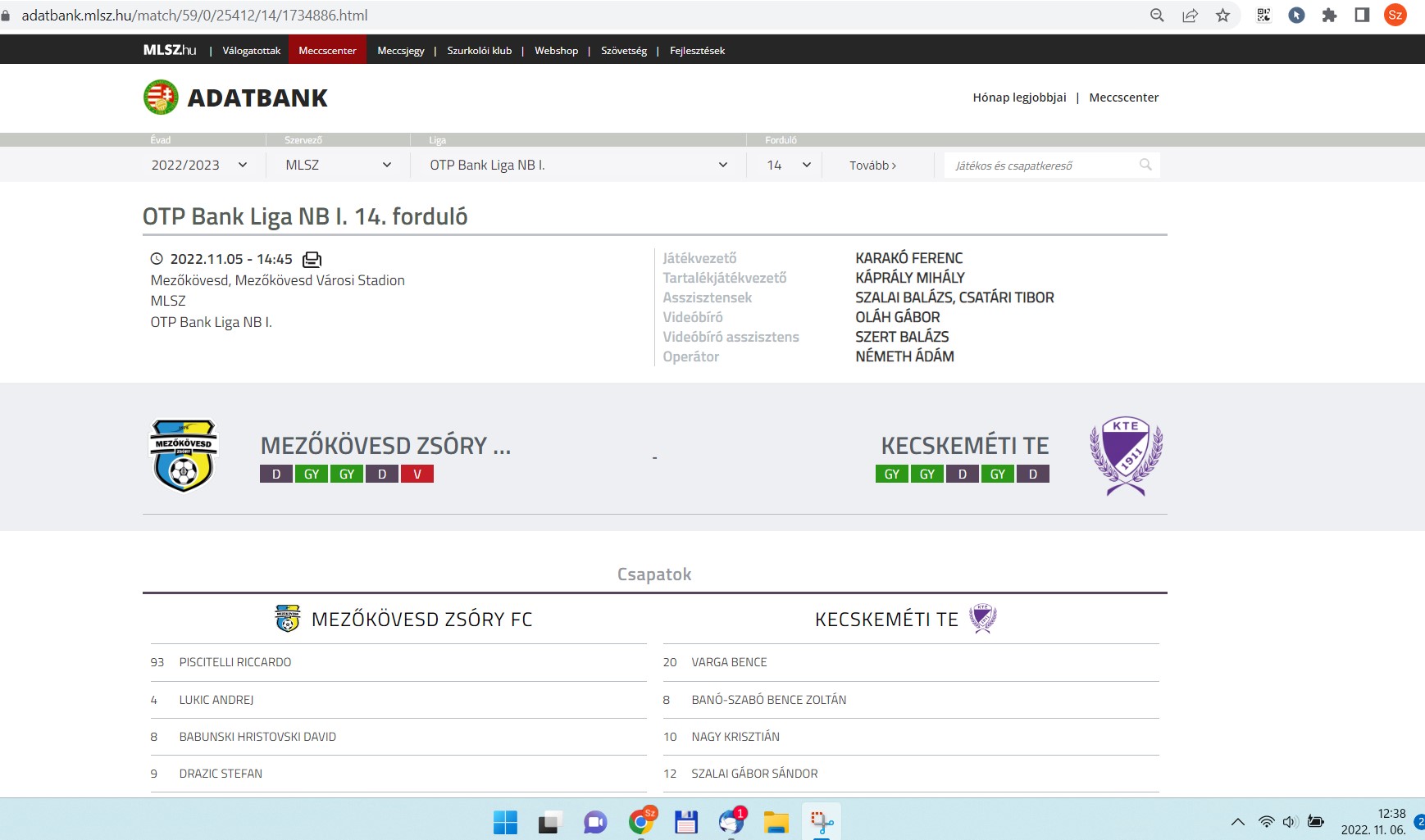The width and height of the screenshot is (1425, 840).
Task: Open the QR code extension icon
Action: 1263,15
